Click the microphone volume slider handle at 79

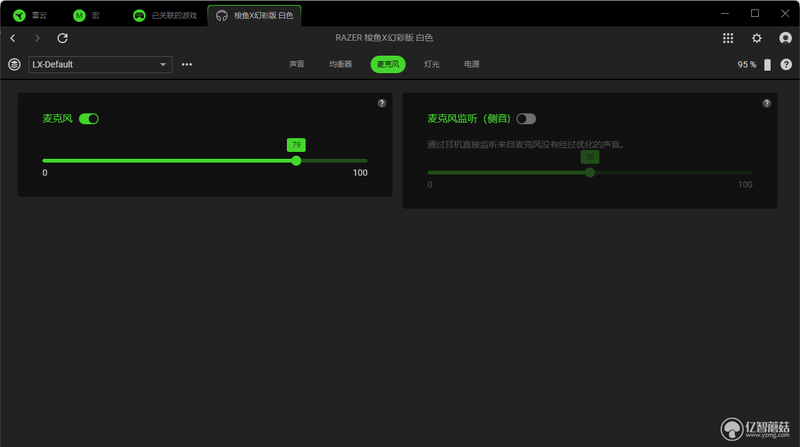(x=296, y=161)
